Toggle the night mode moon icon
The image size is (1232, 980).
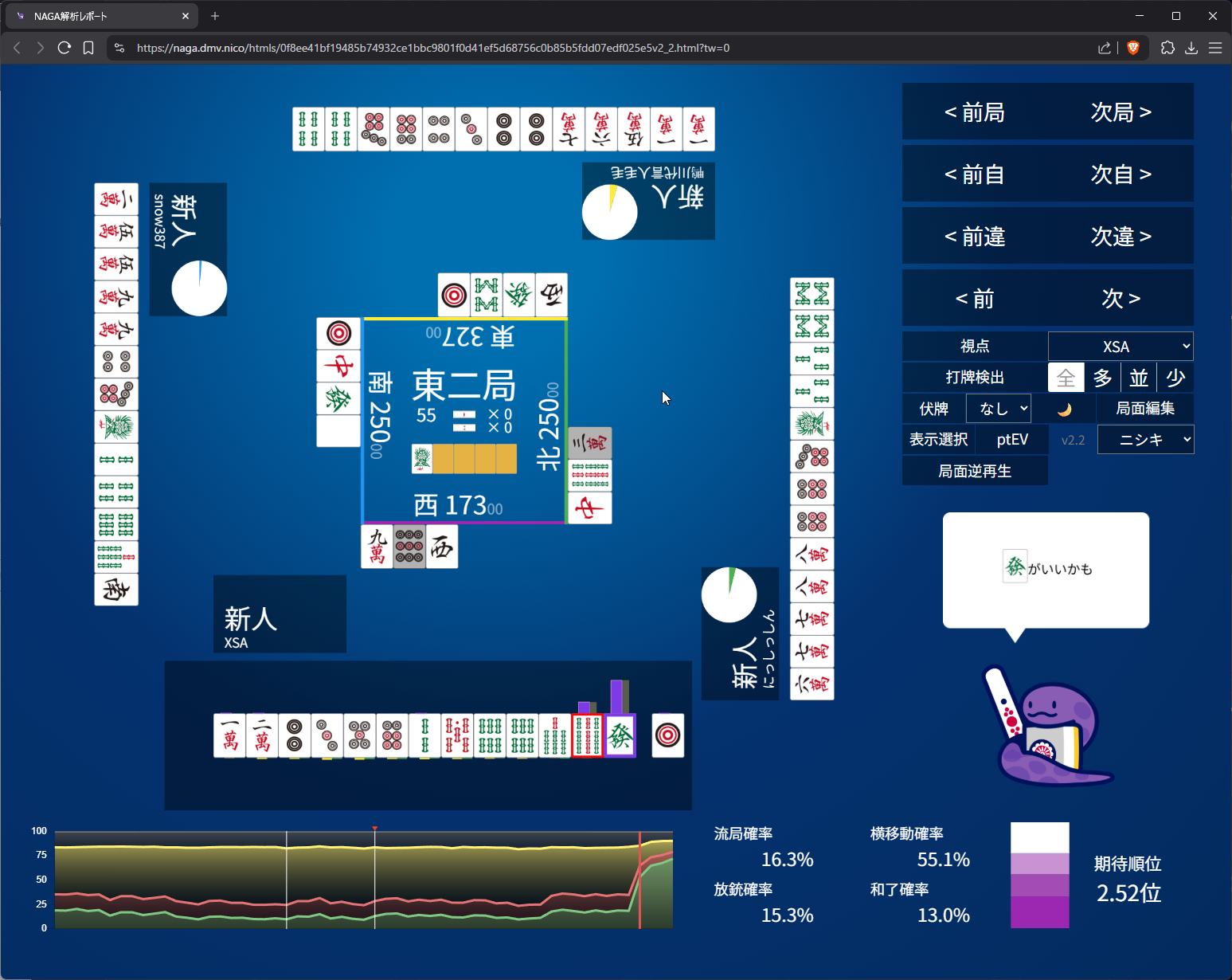click(1064, 410)
